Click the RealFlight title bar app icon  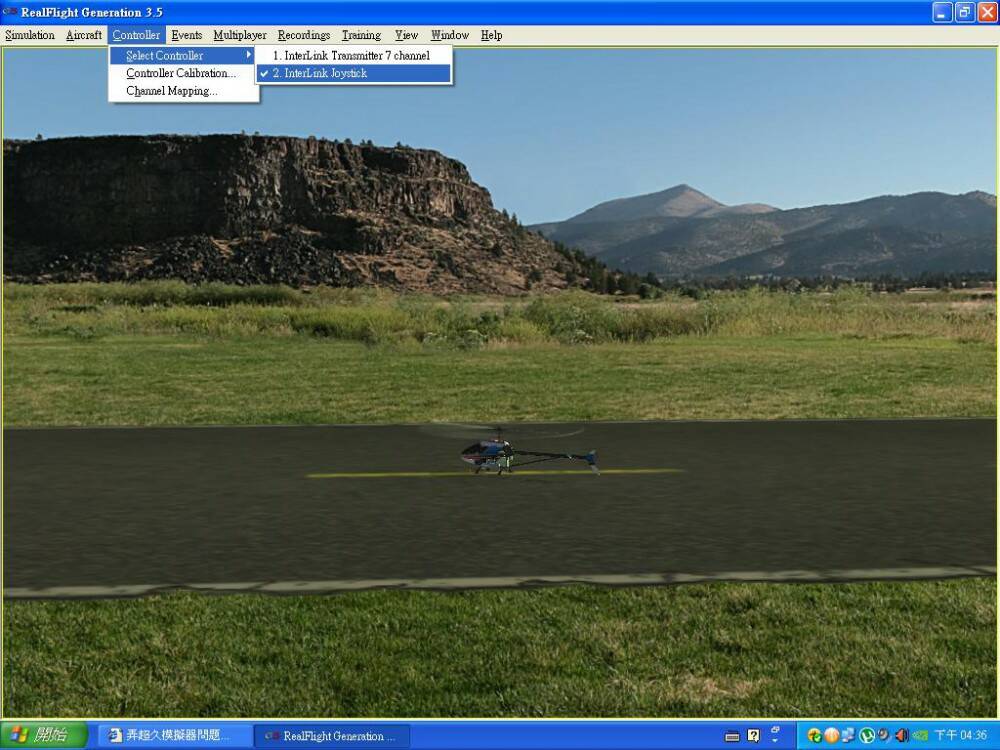10,12
